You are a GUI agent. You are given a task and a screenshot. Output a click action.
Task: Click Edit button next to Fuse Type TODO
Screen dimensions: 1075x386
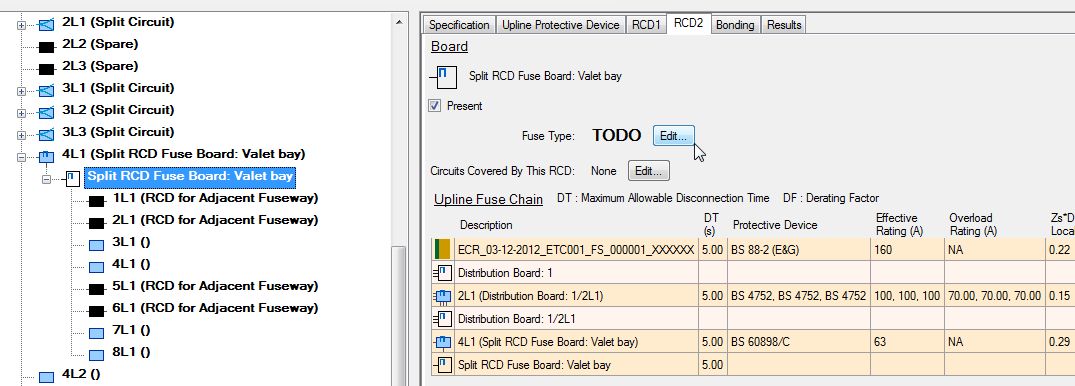(673, 136)
